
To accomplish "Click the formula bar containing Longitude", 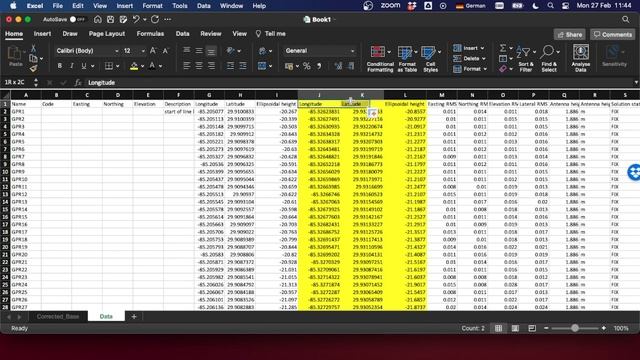I will [359, 82].
